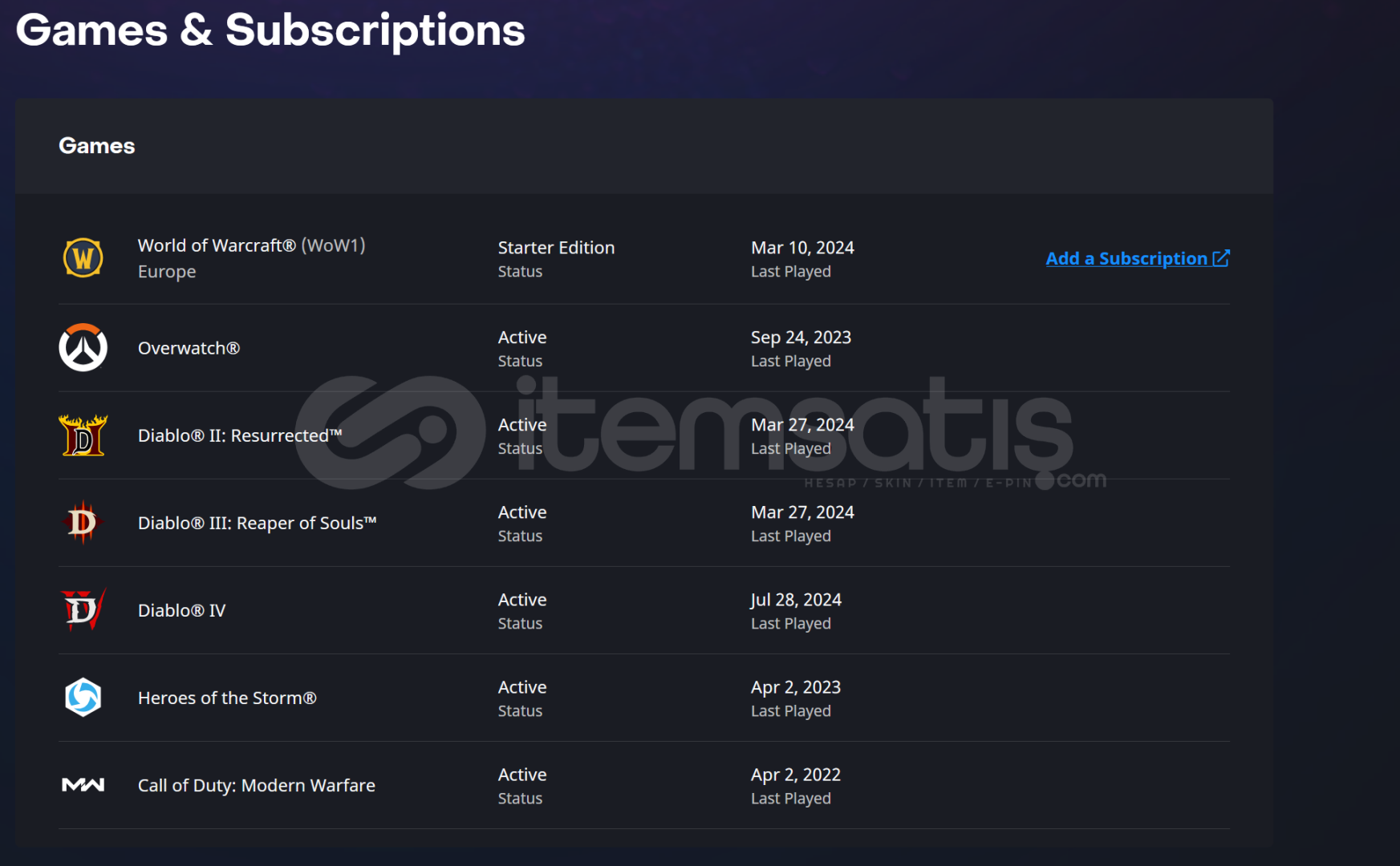Open the external link icon beside Add a Subscription
Viewport: 1400px width, 866px height.
(x=1221, y=258)
